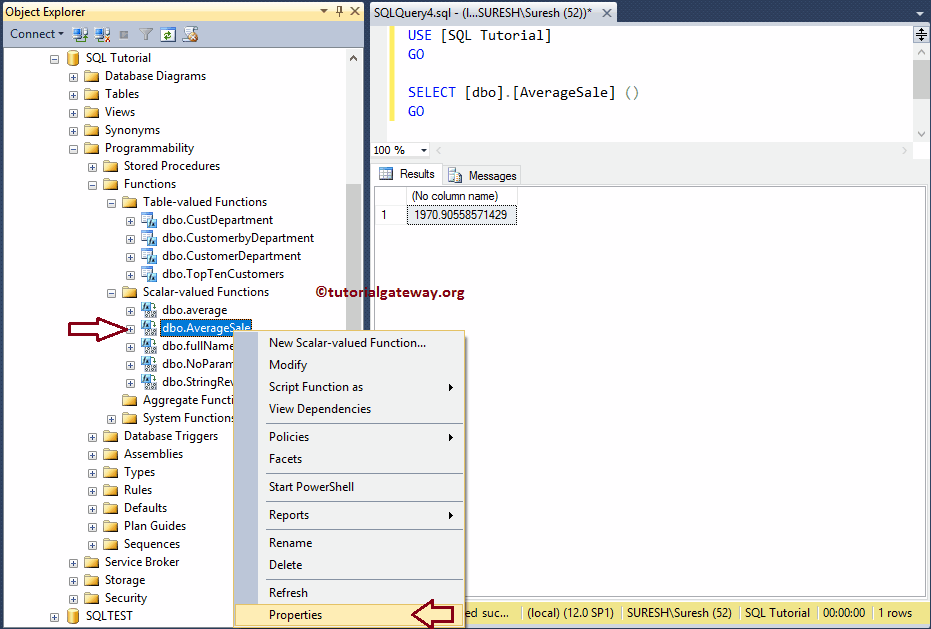Click the dbo.CustDepartment function icon
This screenshot has height=629, width=931.
pos(149,220)
